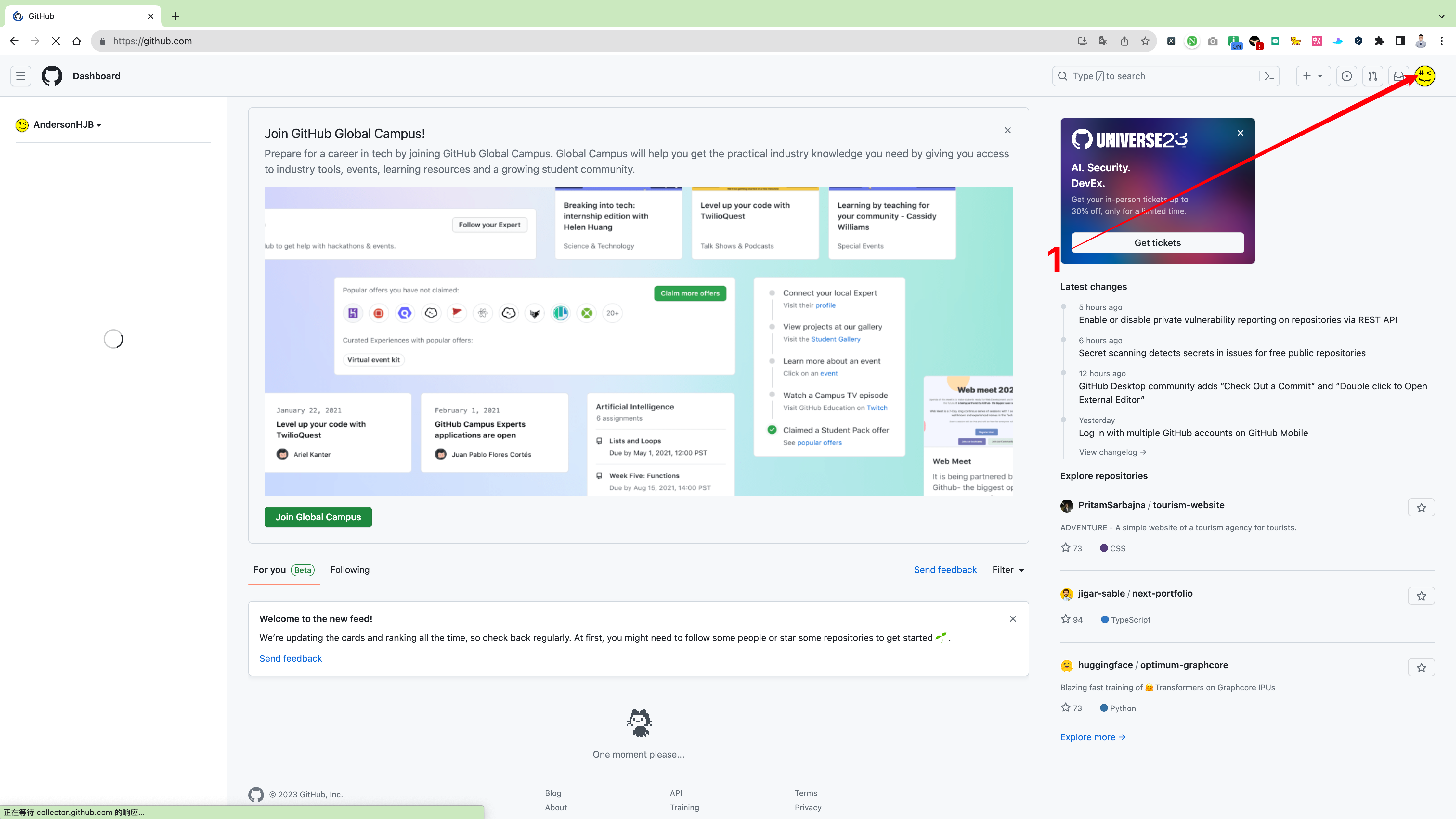Click the Global Campus preview image
The width and height of the screenshot is (1456, 819).
639,342
